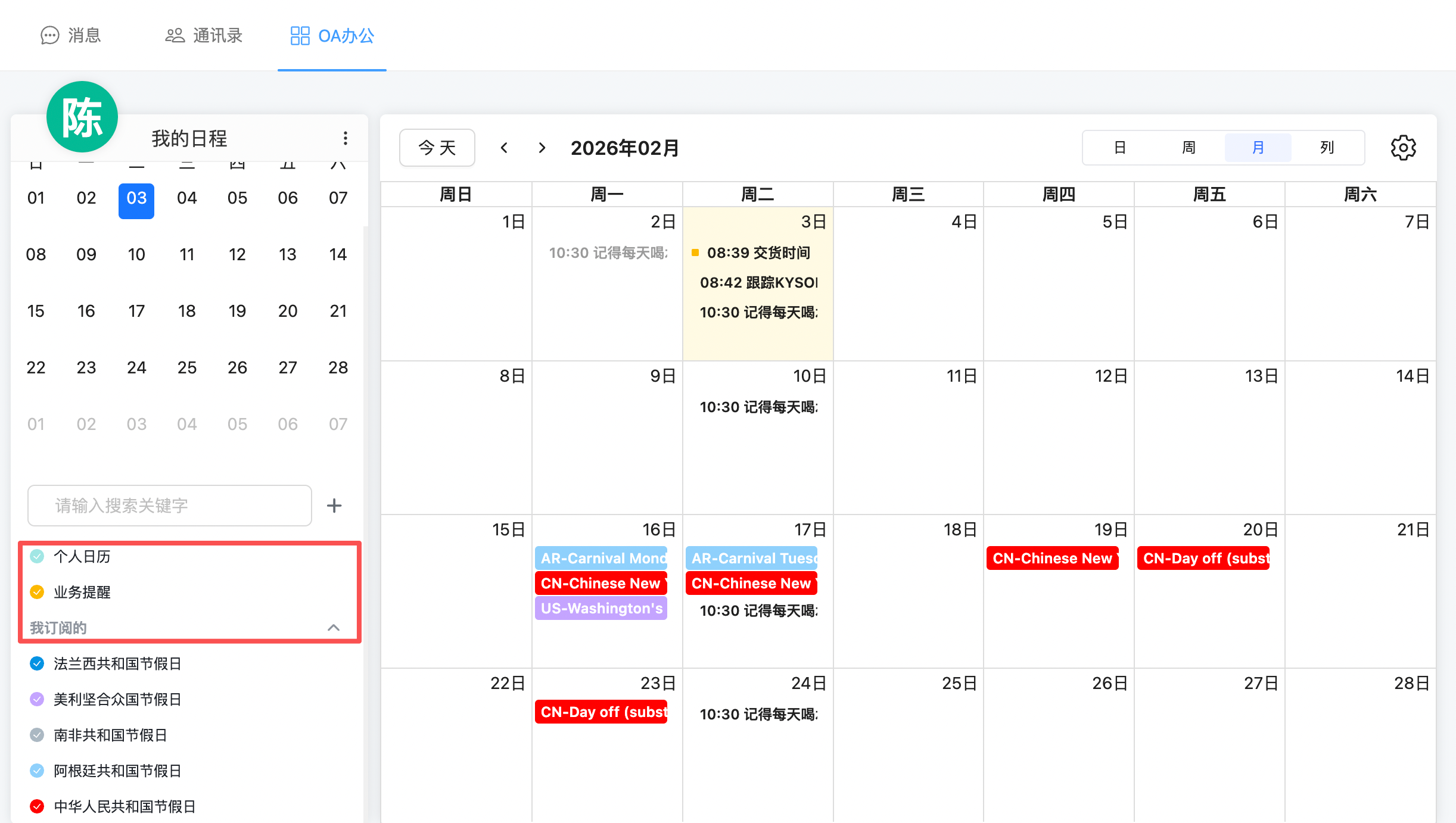The image size is (1456, 823).
Task: Click the 请输入搜索关键字 search field
Action: (x=169, y=506)
